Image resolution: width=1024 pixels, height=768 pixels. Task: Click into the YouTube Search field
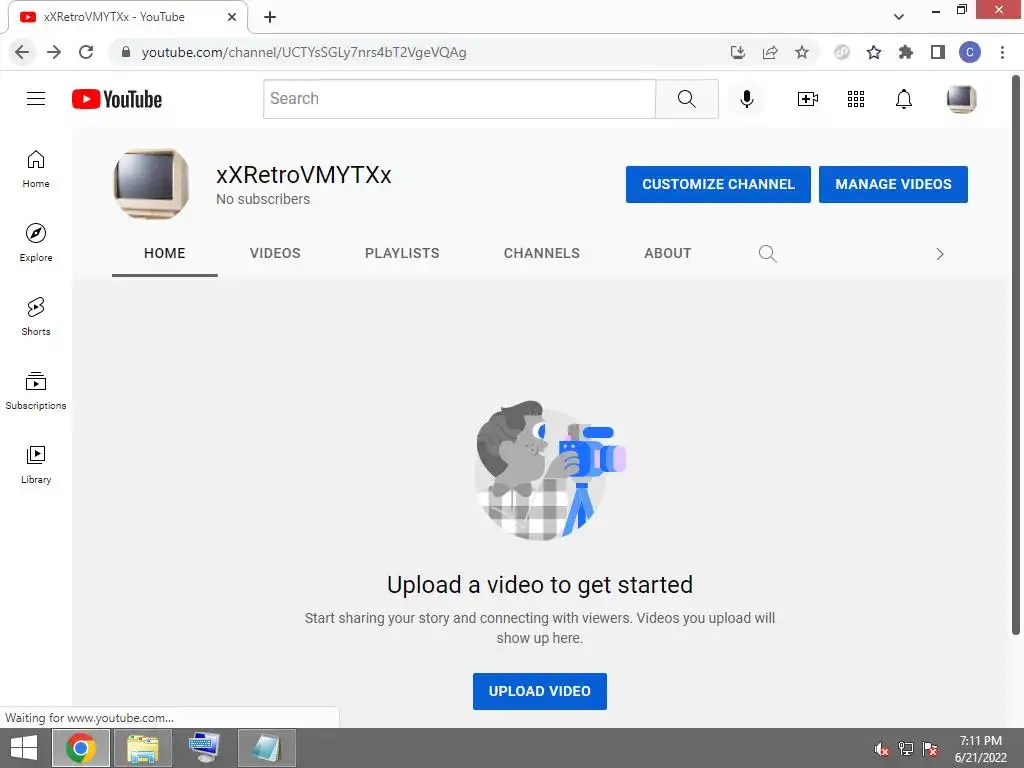(x=459, y=99)
